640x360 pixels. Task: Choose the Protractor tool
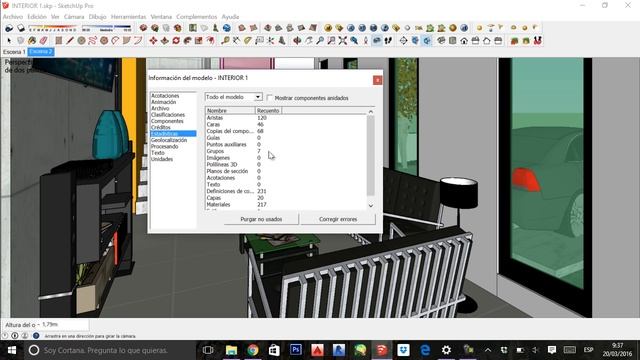click(248, 40)
